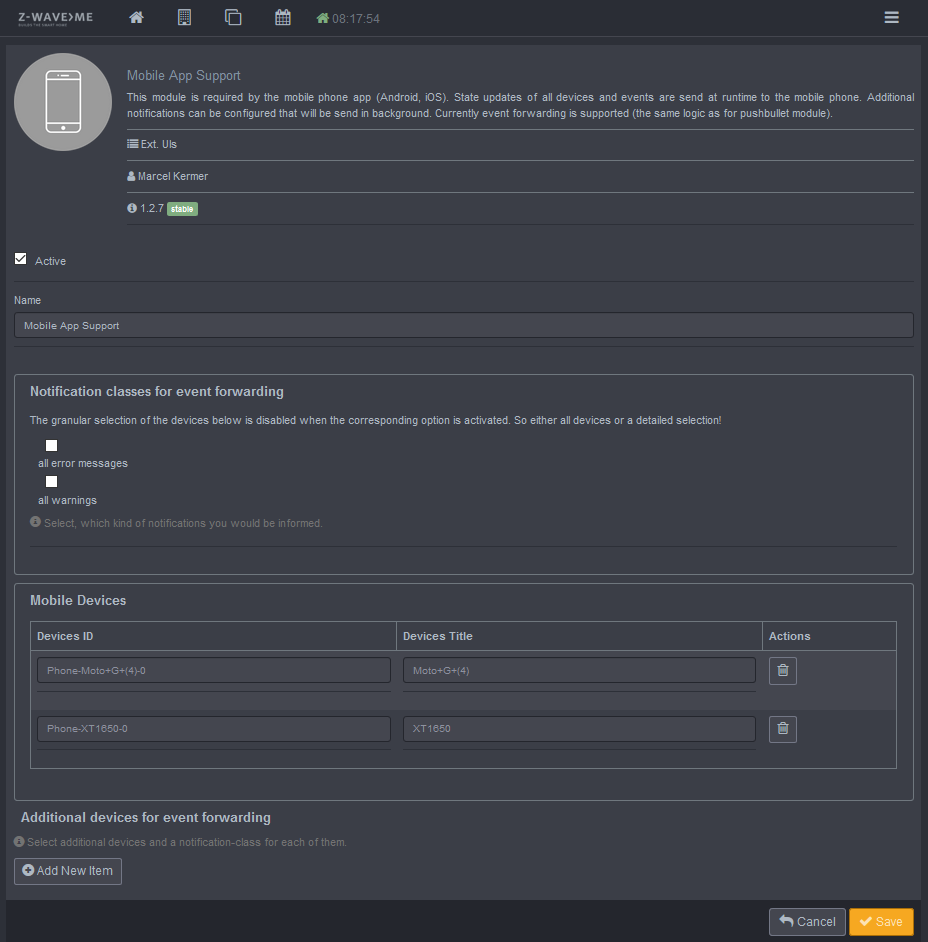Click the Mobile App Support title
The width and height of the screenshot is (928, 942).
tap(183, 75)
